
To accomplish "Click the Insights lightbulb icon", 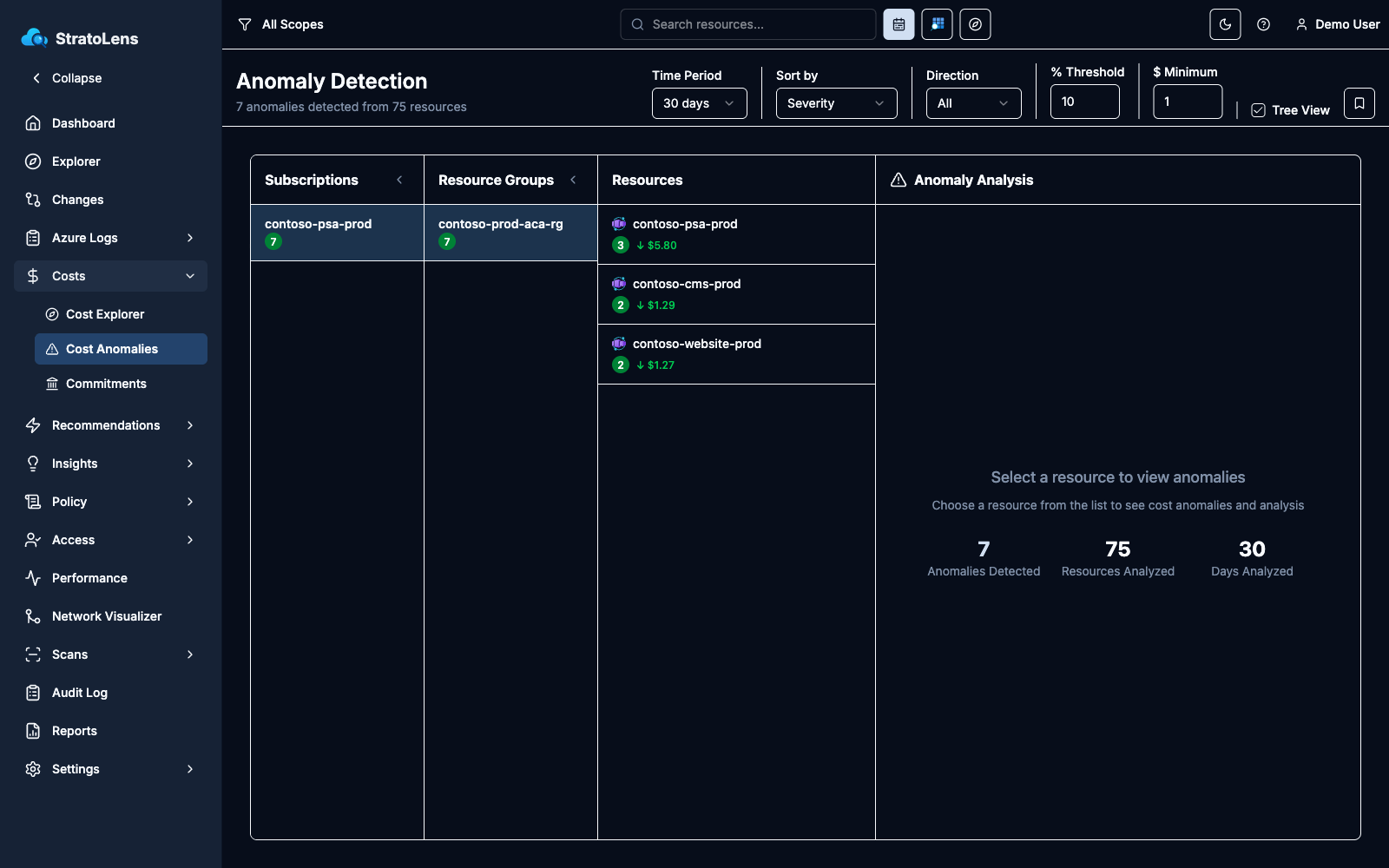I will tap(33, 464).
